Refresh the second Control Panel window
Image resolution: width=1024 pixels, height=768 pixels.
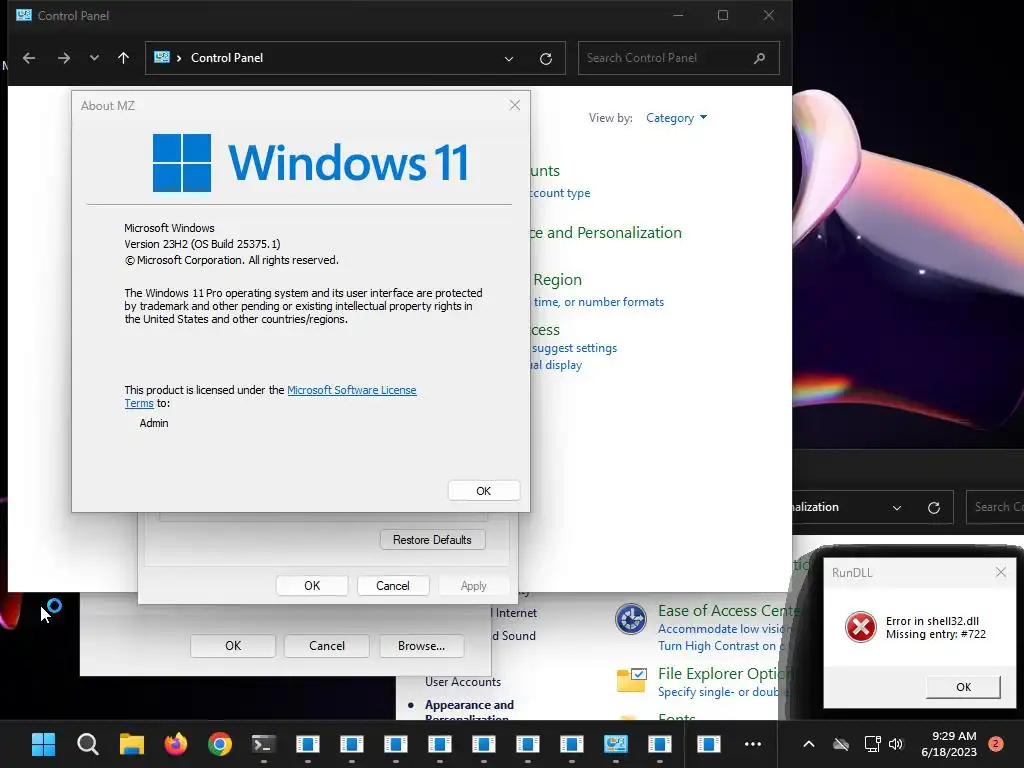tap(934, 507)
